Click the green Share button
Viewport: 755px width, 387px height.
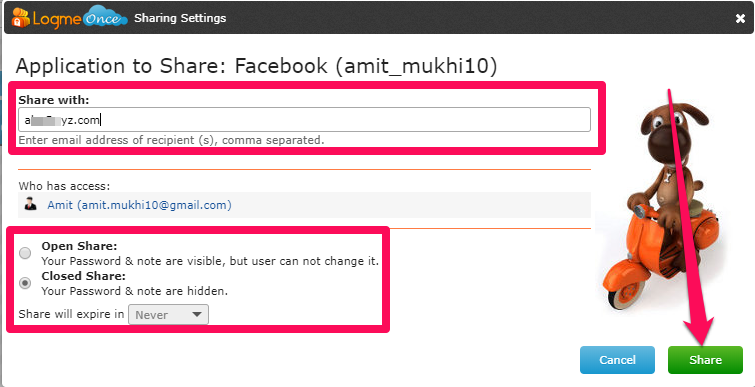click(x=705, y=360)
